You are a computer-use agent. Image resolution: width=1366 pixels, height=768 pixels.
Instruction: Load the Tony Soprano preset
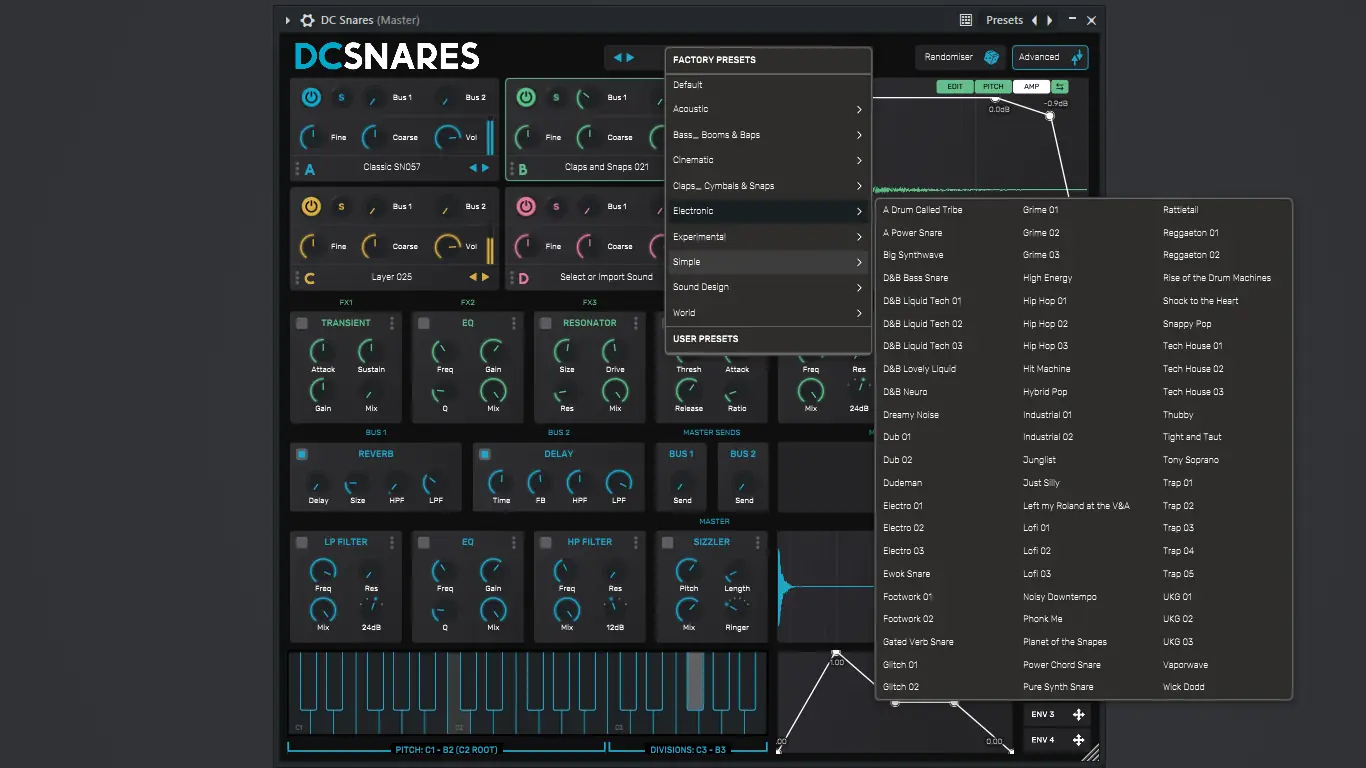[x=1191, y=460]
